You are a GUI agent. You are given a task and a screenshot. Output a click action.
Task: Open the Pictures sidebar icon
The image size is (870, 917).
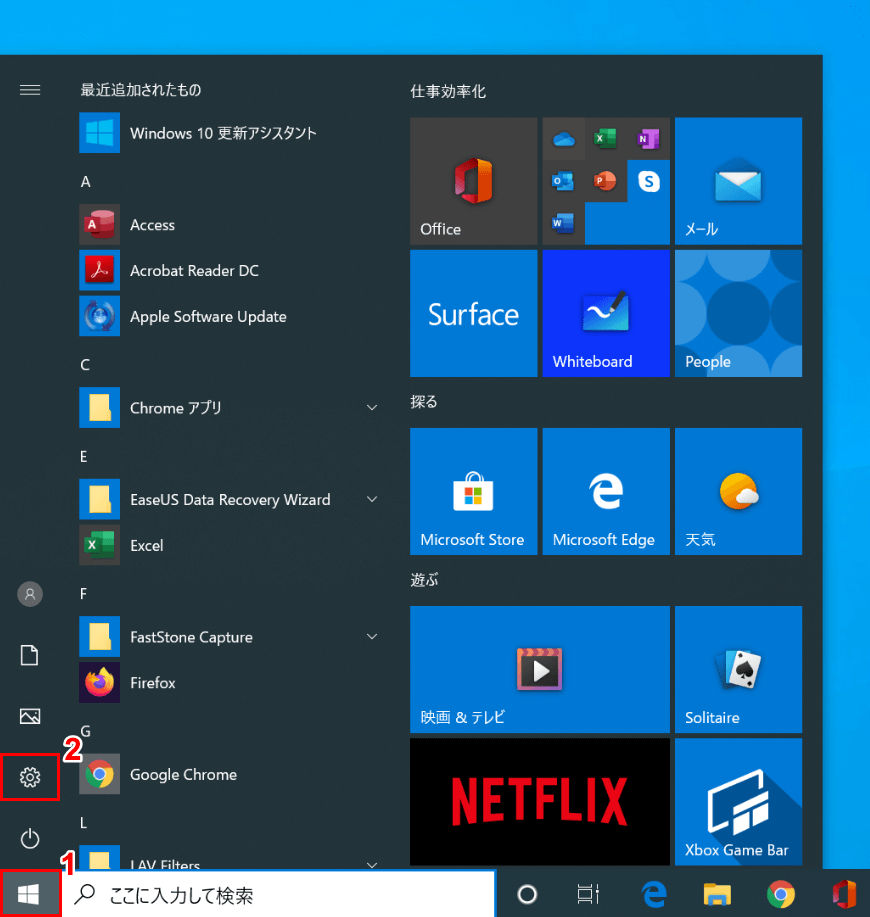[30, 716]
